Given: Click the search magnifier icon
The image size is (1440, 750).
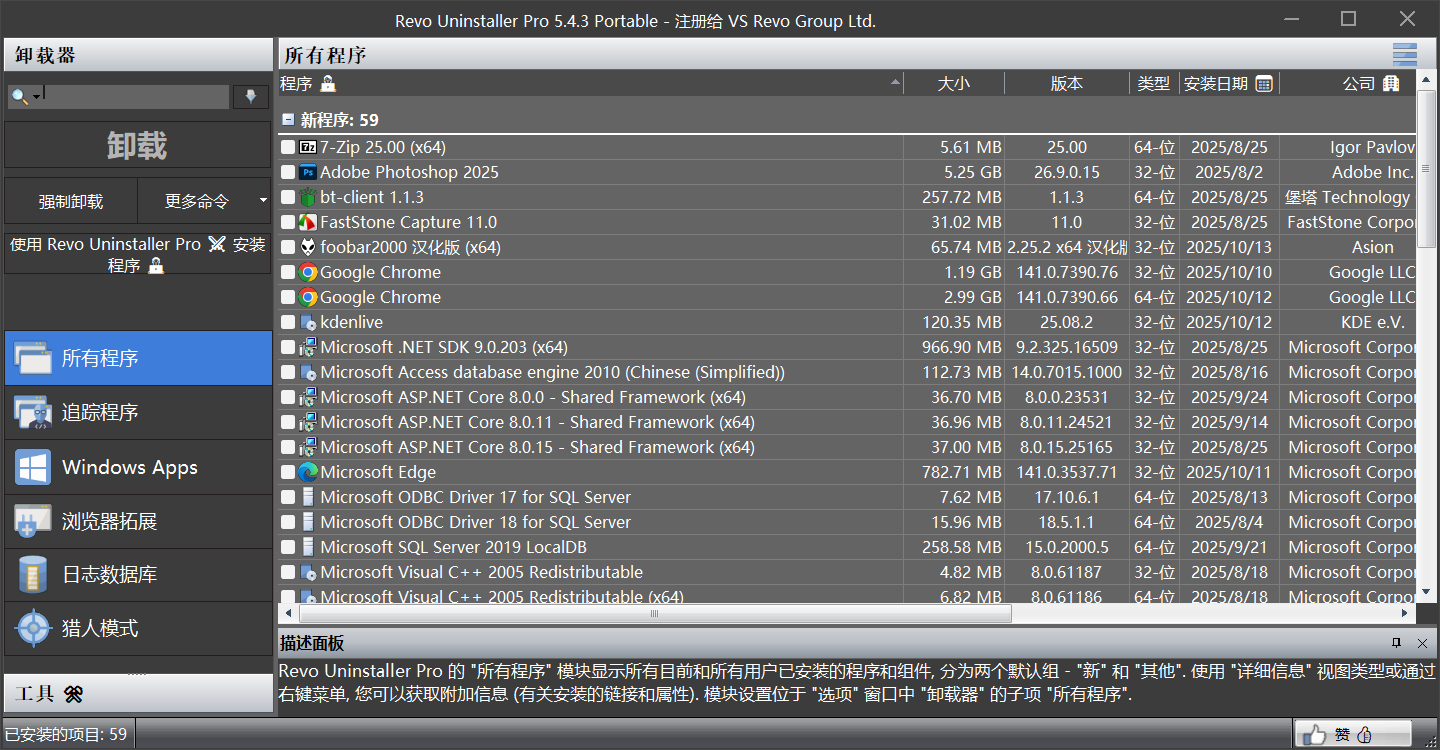Looking at the screenshot, I should [x=19, y=96].
